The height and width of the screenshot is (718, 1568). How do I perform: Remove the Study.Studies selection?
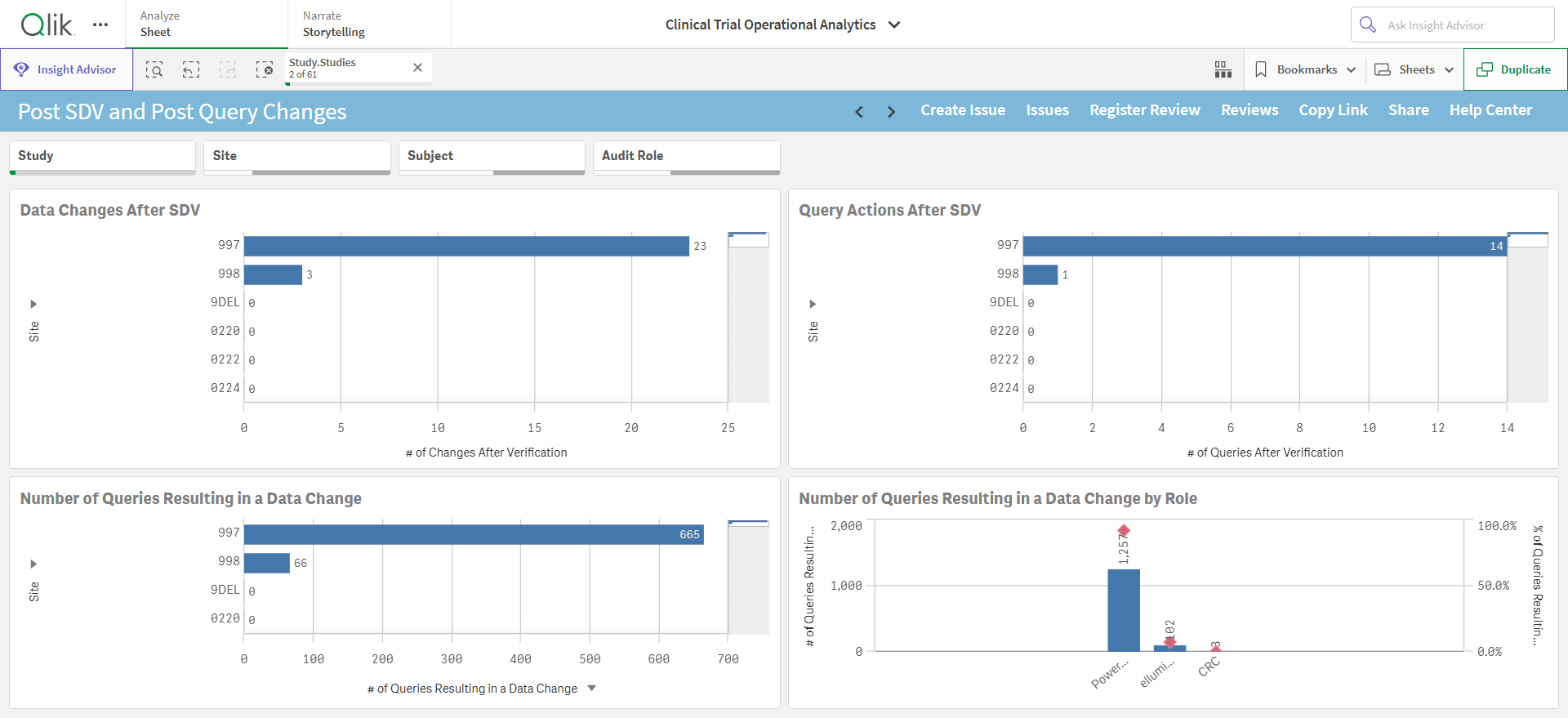tap(417, 68)
